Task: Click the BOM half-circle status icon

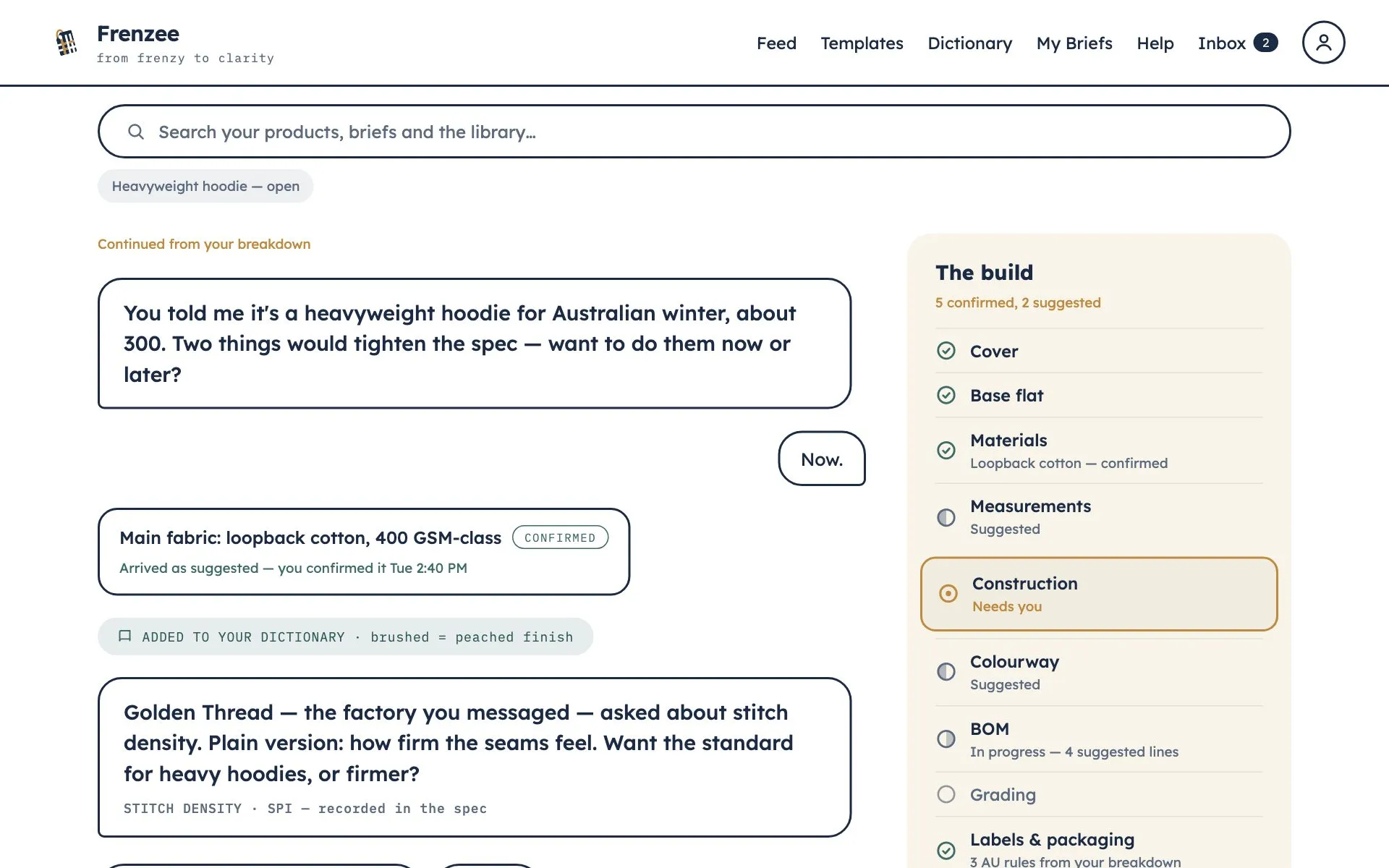Action: click(x=946, y=739)
